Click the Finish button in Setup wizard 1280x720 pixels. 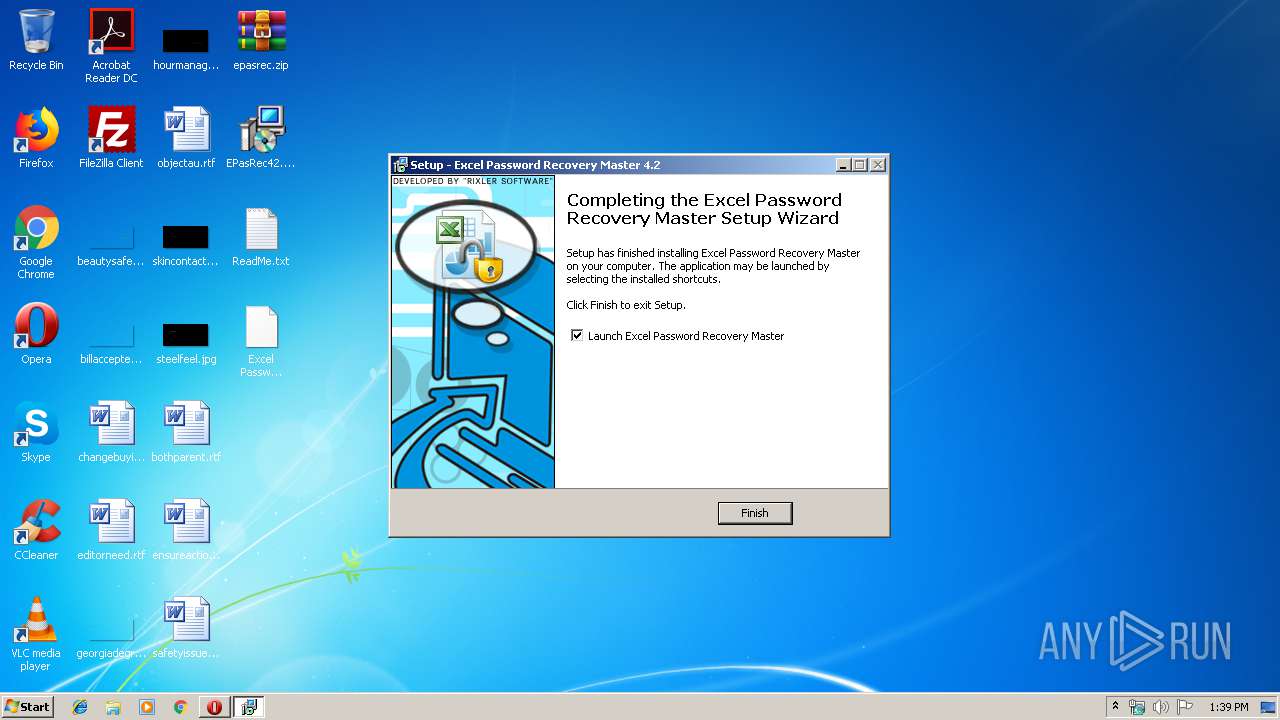pos(755,513)
